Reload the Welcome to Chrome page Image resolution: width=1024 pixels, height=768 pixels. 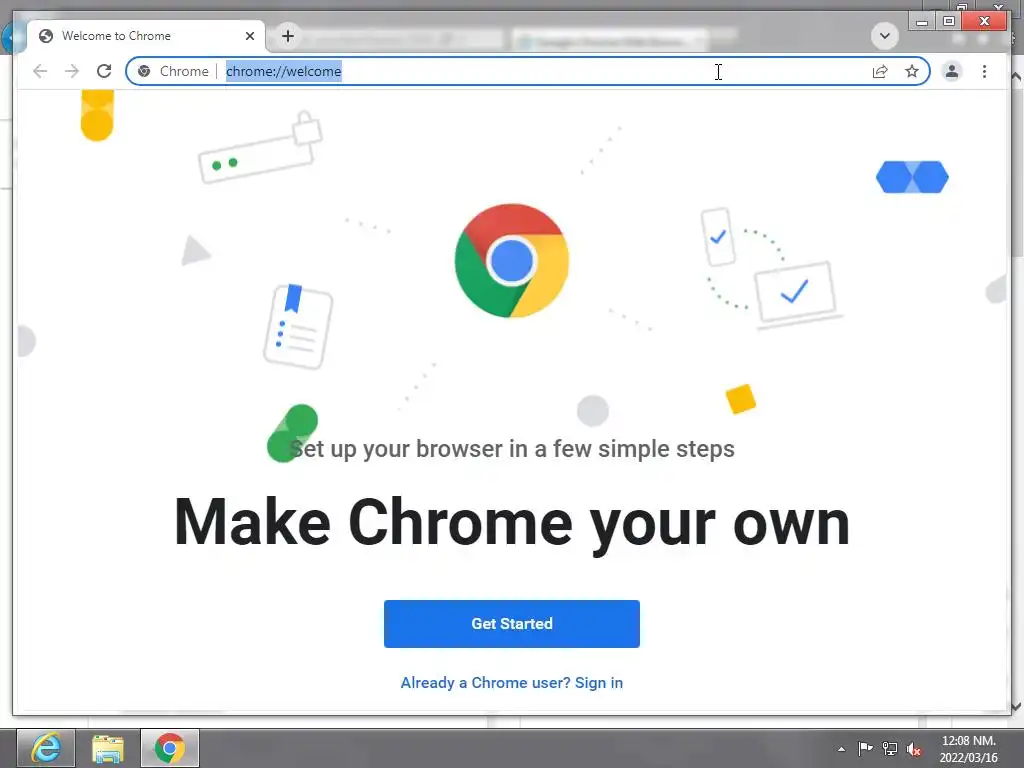(x=104, y=71)
